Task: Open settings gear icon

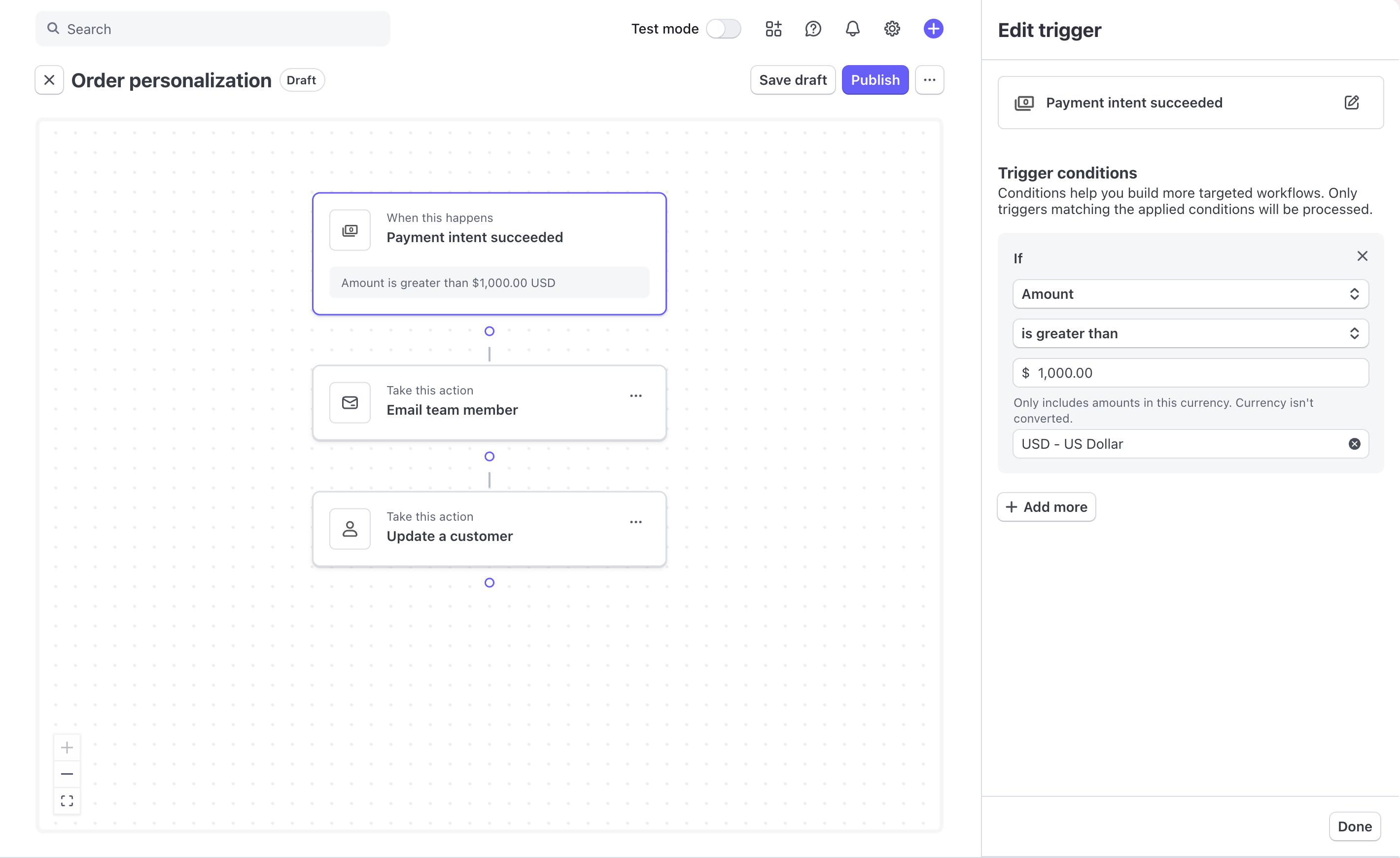Action: coord(892,29)
